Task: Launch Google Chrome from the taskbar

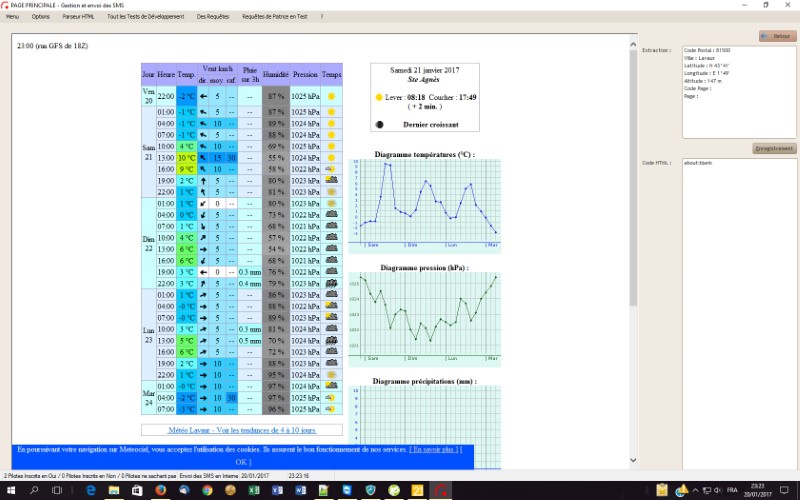Action: point(207,490)
